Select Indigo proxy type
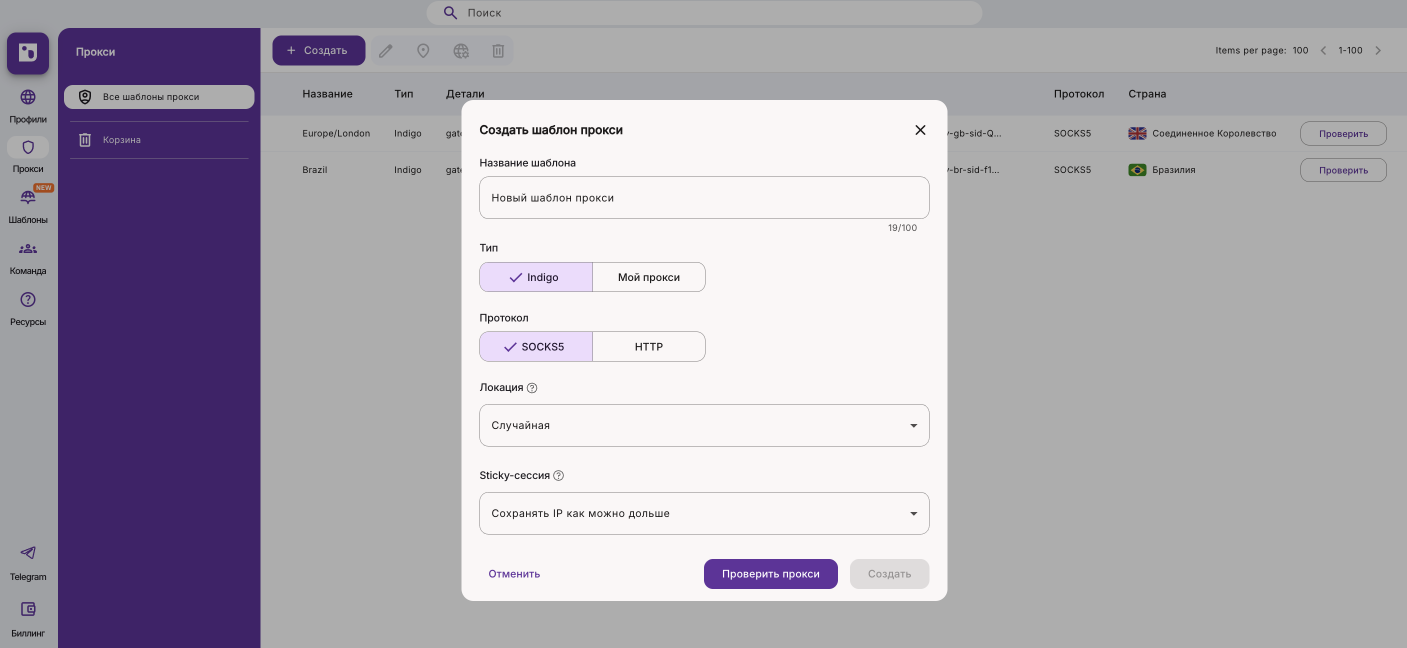Image resolution: width=1407 pixels, height=648 pixels. coord(536,277)
